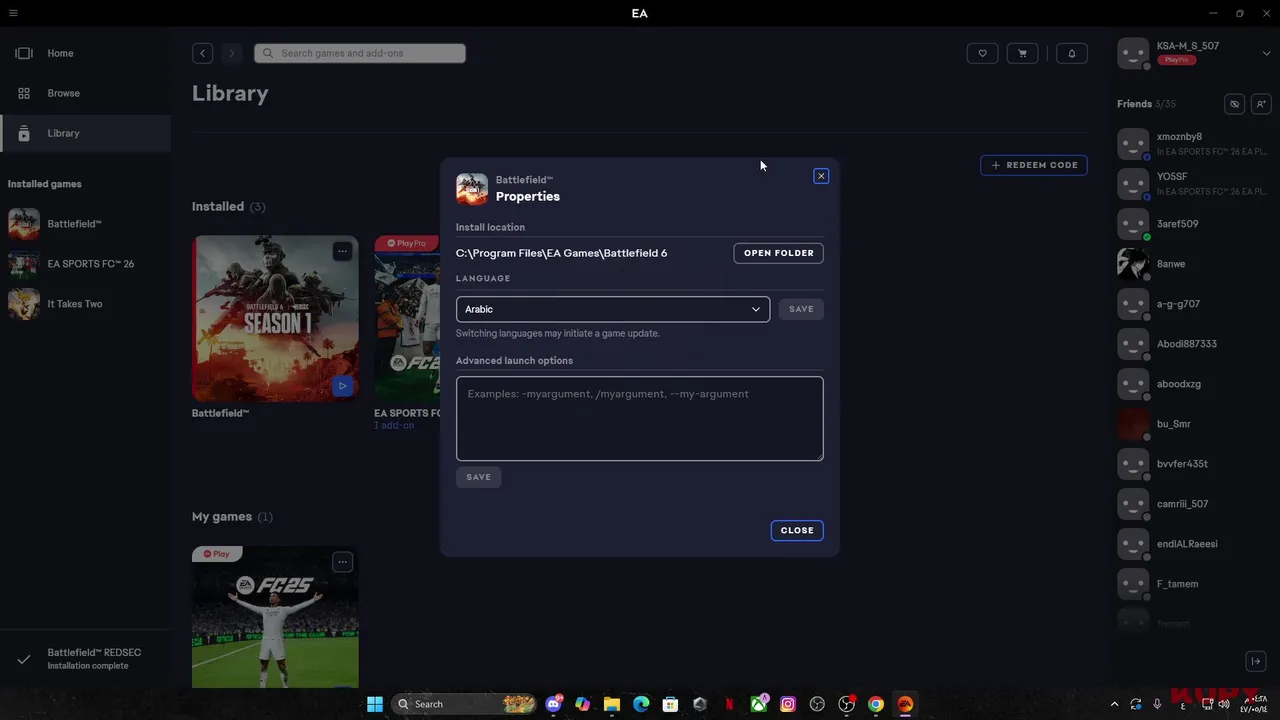Open Instagram from the taskbar
Viewport: 1280px width, 720px height.
pos(788,704)
